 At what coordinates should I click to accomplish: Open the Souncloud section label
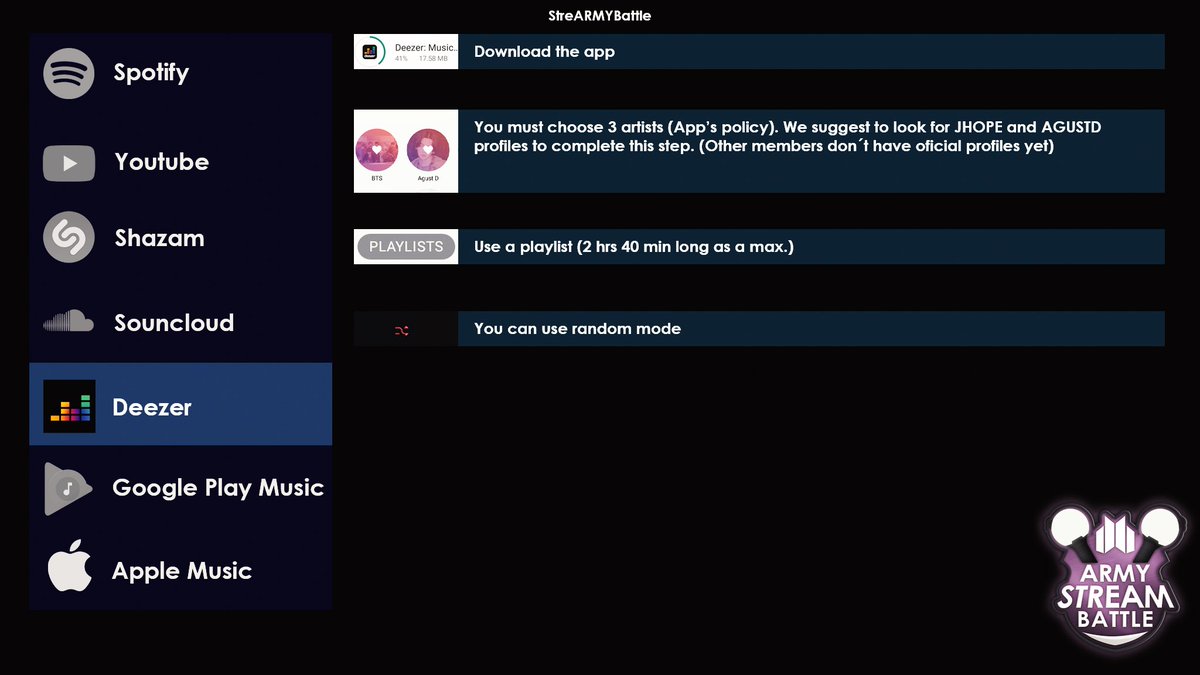(x=174, y=323)
